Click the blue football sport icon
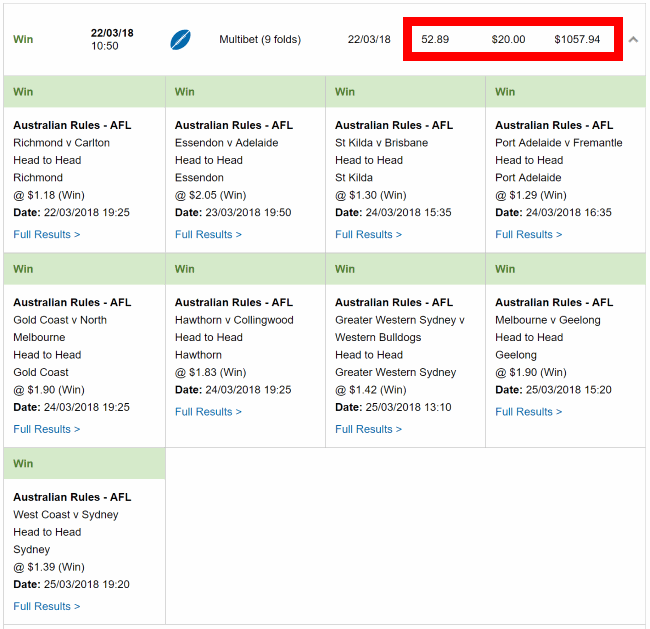Screen dimensions: 650x629 (x=180, y=40)
